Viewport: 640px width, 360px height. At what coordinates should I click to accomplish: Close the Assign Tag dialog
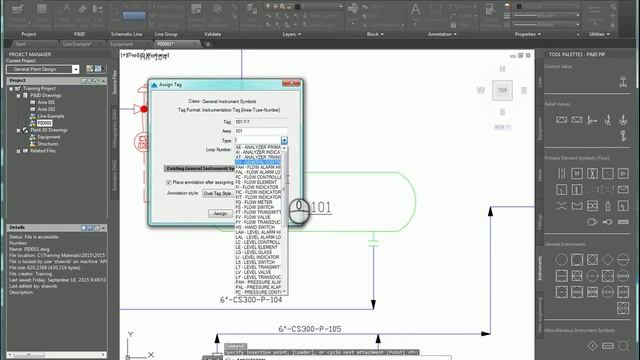click(x=291, y=84)
